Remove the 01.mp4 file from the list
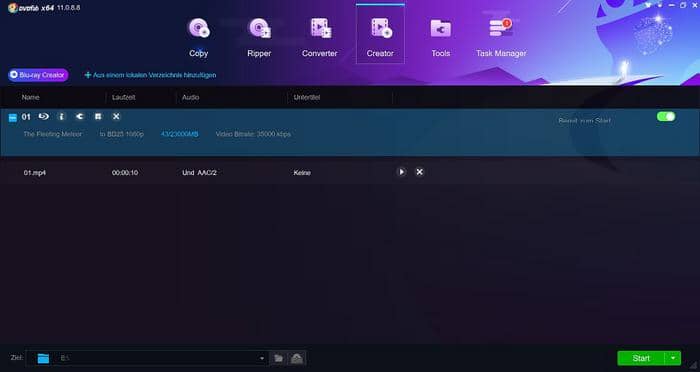Screen dimensions: 700x372 tap(420, 172)
